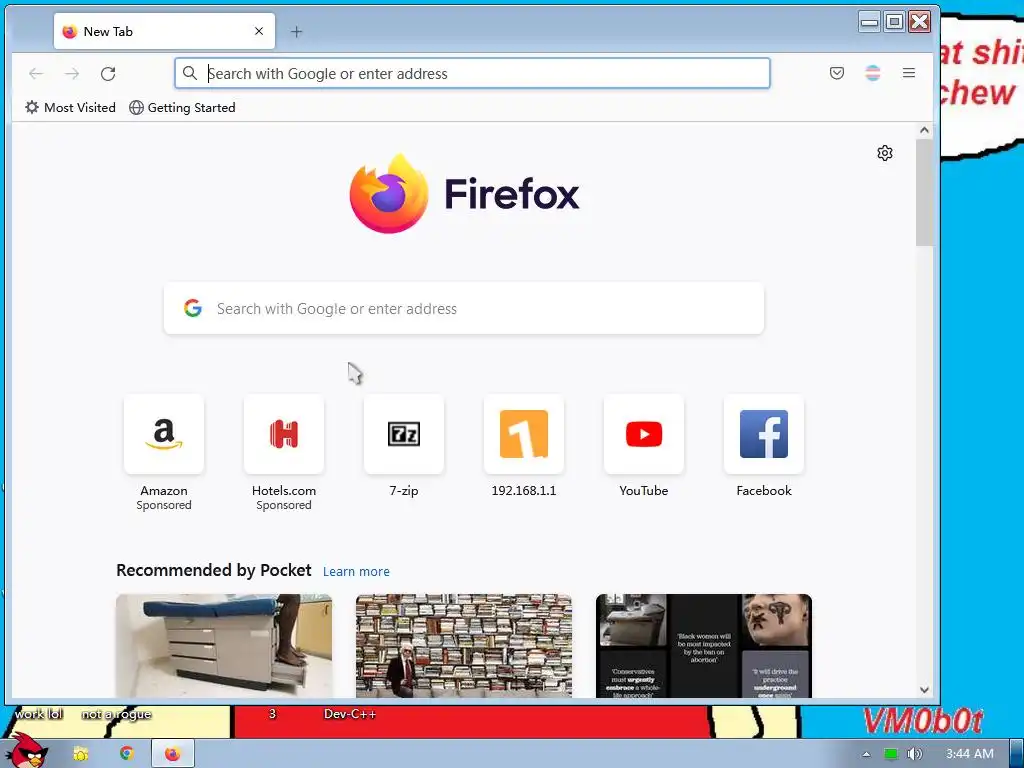This screenshot has height=768, width=1024.
Task: Click the page center Google search box
Action: (464, 308)
